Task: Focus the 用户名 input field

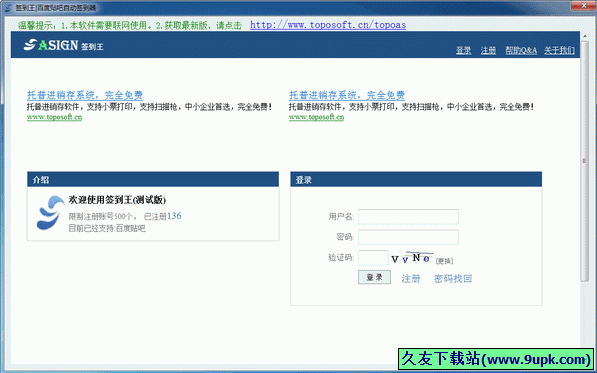Action: (408, 217)
